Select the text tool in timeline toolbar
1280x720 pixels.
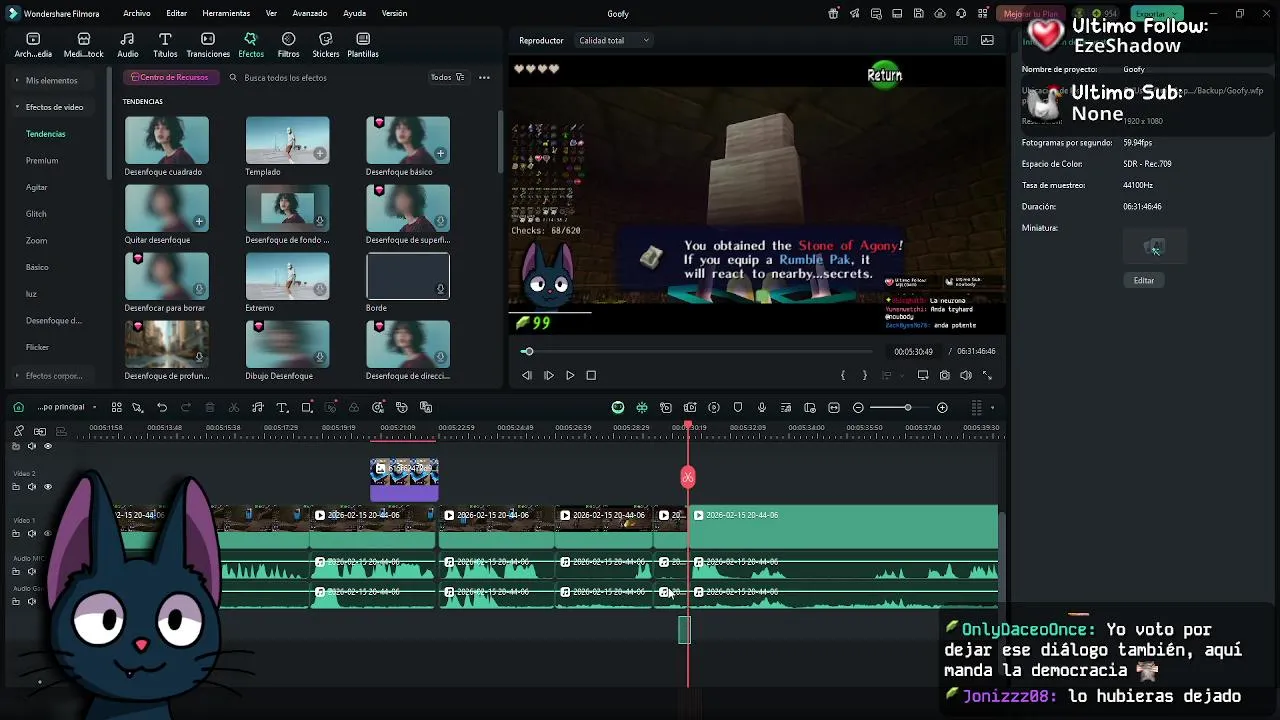coord(282,407)
